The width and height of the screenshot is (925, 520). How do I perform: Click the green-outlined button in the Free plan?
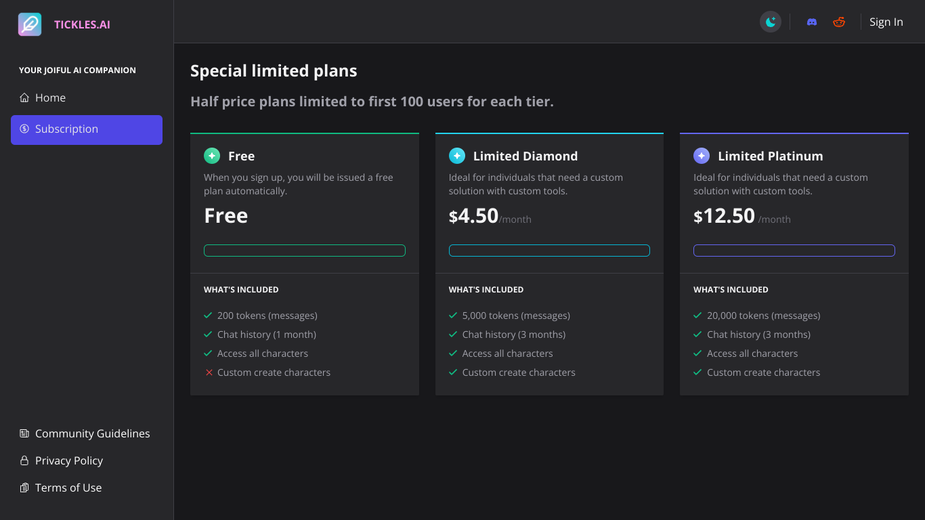(x=304, y=250)
